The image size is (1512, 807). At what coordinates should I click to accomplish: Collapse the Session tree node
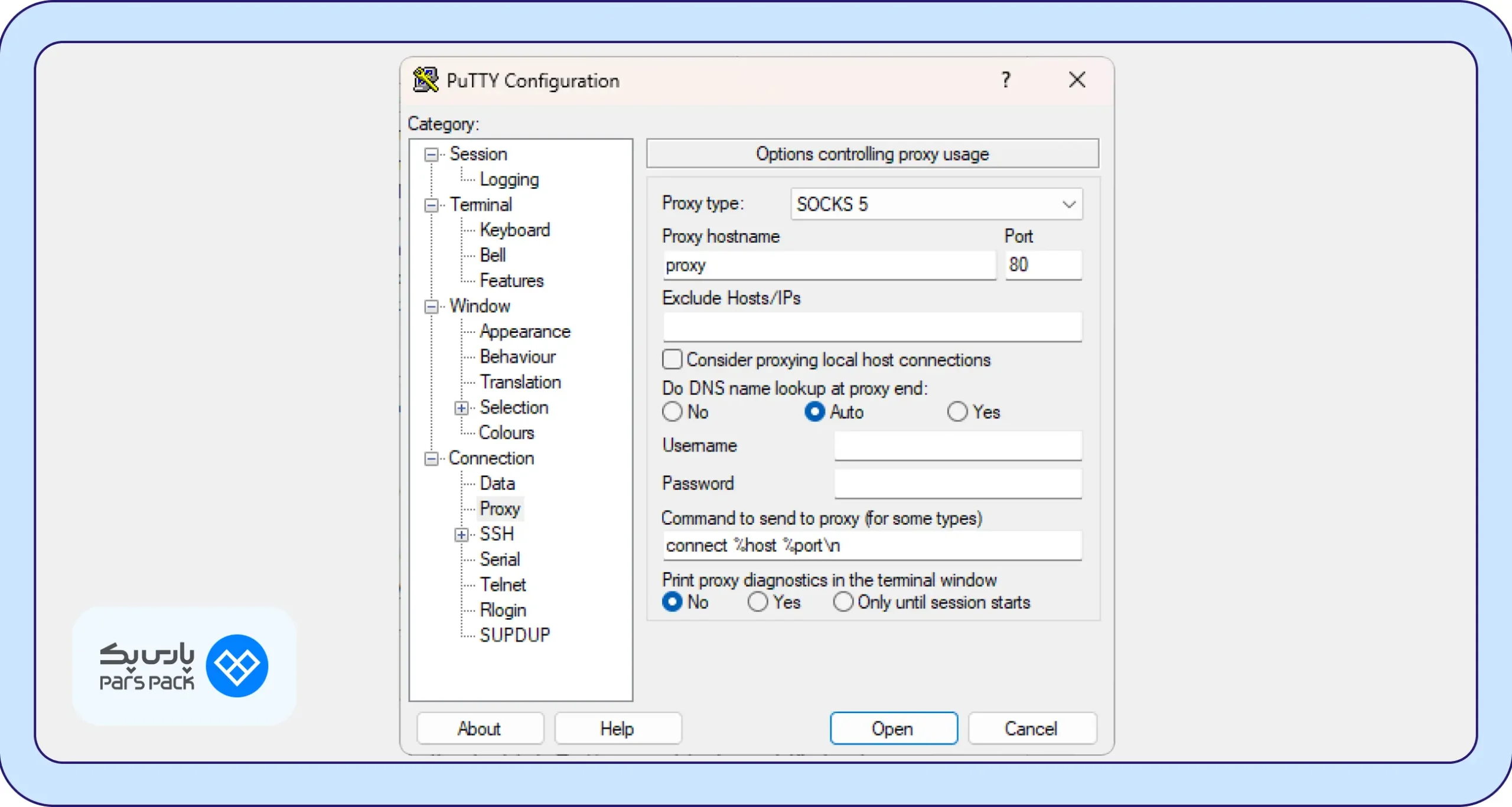click(432, 155)
